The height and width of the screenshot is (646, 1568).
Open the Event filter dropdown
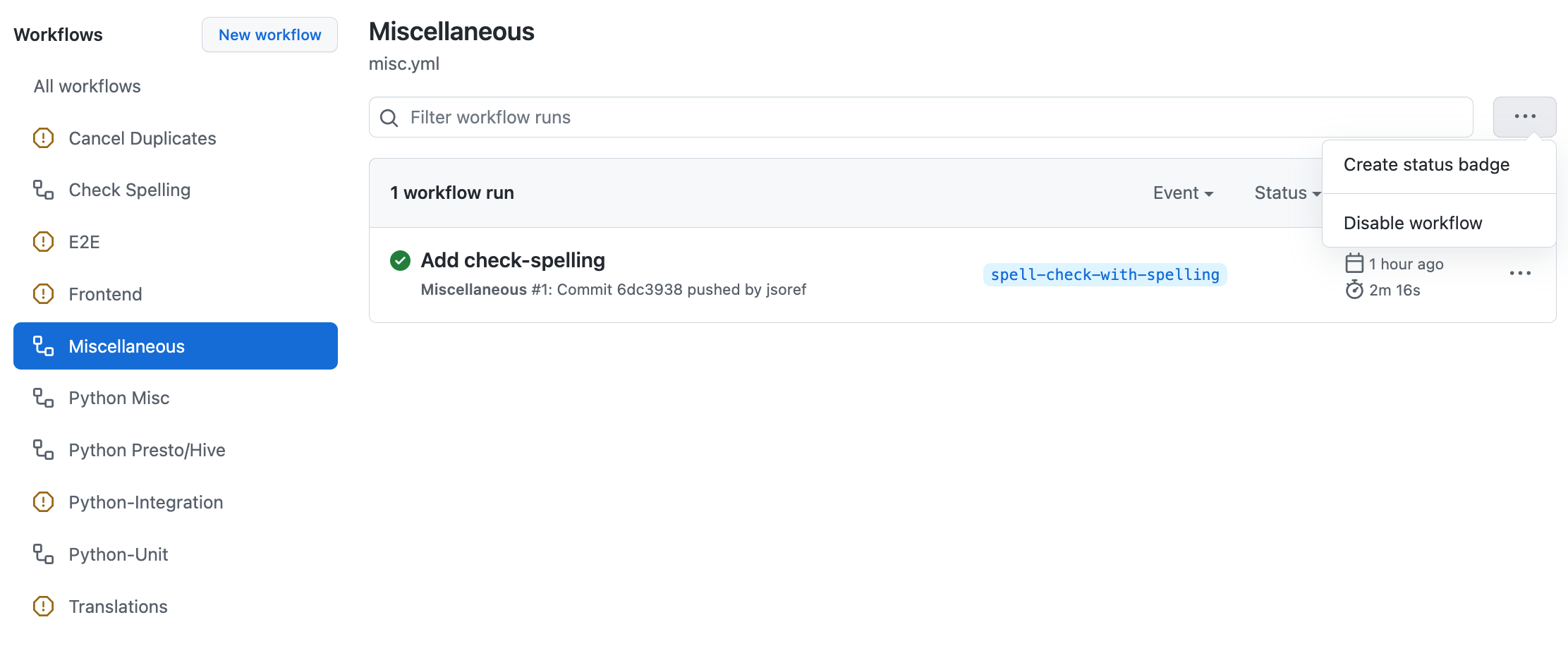(1183, 193)
